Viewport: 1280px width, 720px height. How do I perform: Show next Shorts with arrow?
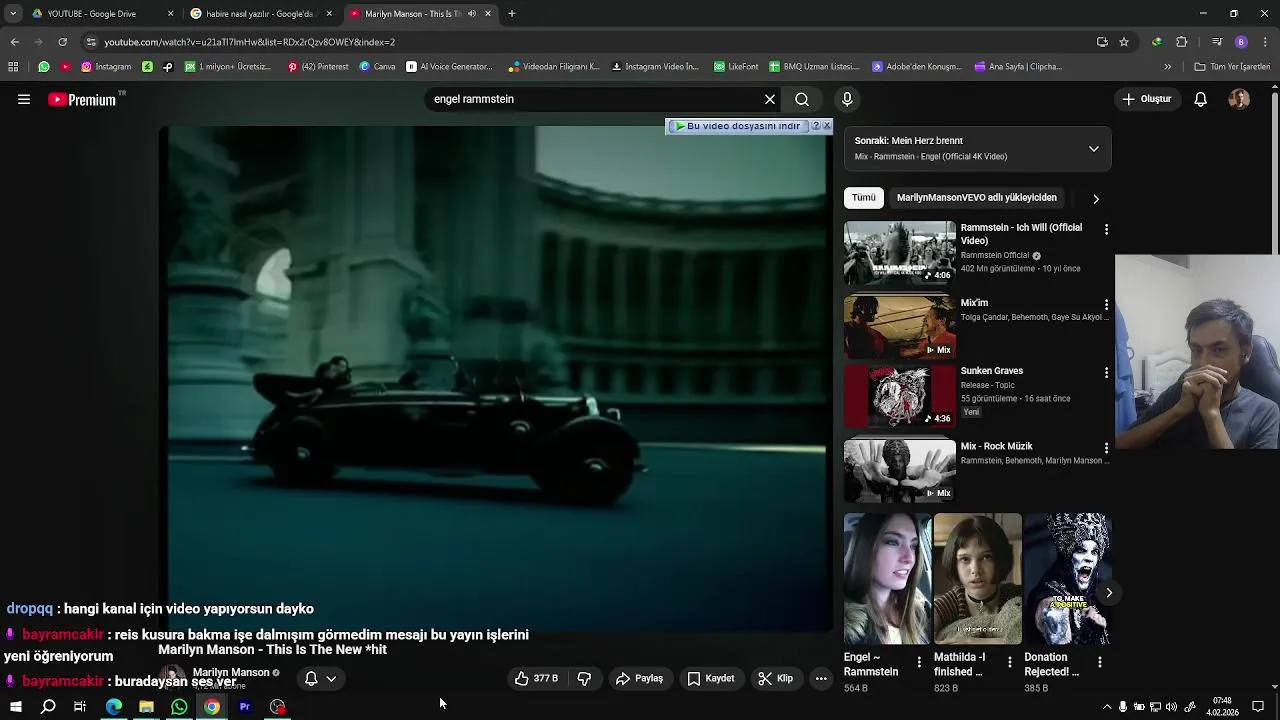click(x=1109, y=593)
